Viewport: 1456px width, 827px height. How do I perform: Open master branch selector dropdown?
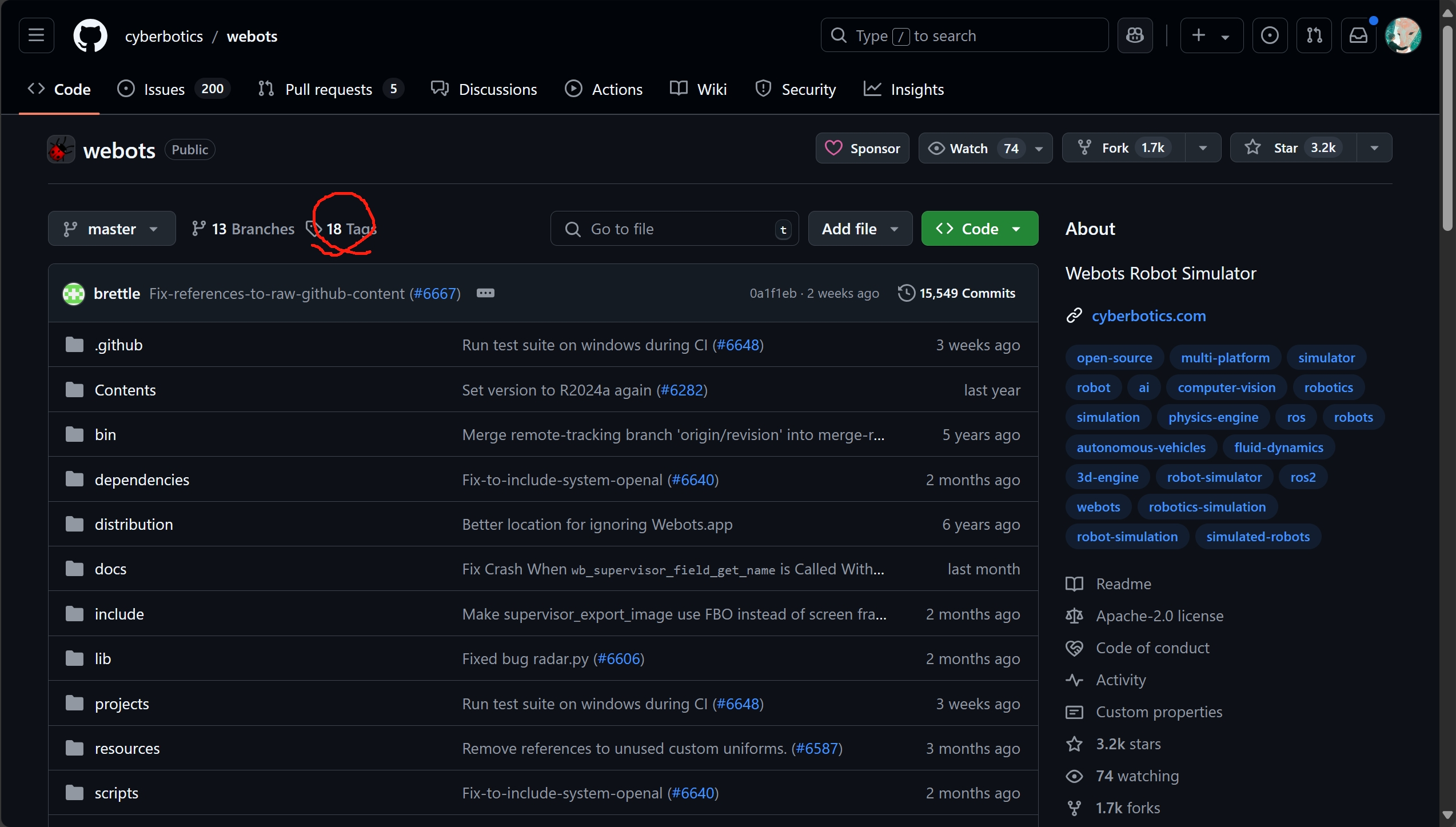pos(111,229)
